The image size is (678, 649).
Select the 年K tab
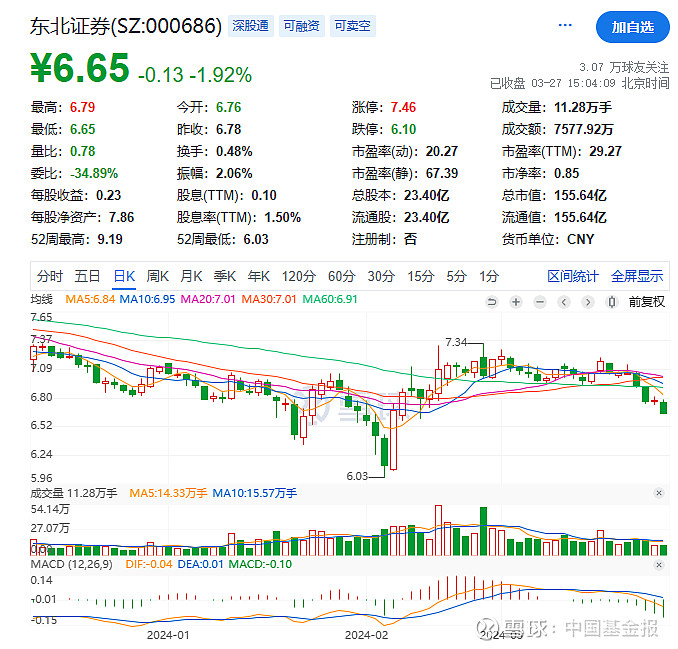pos(259,276)
